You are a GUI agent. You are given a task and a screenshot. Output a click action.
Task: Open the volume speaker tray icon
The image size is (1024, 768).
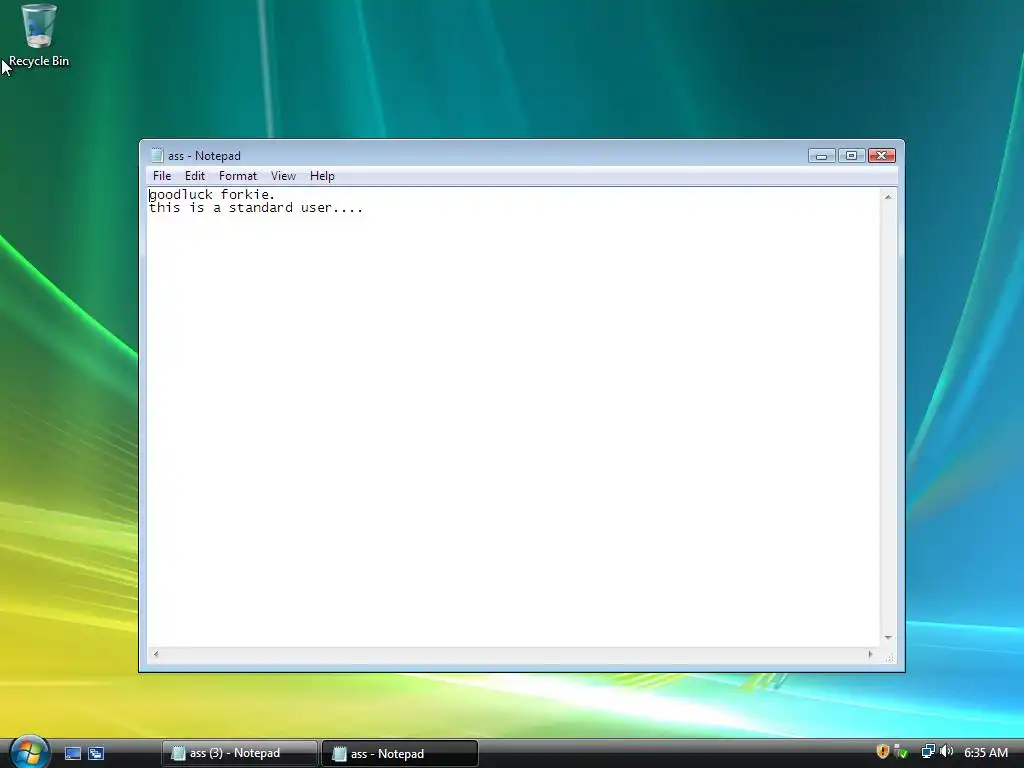click(x=946, y=752)
